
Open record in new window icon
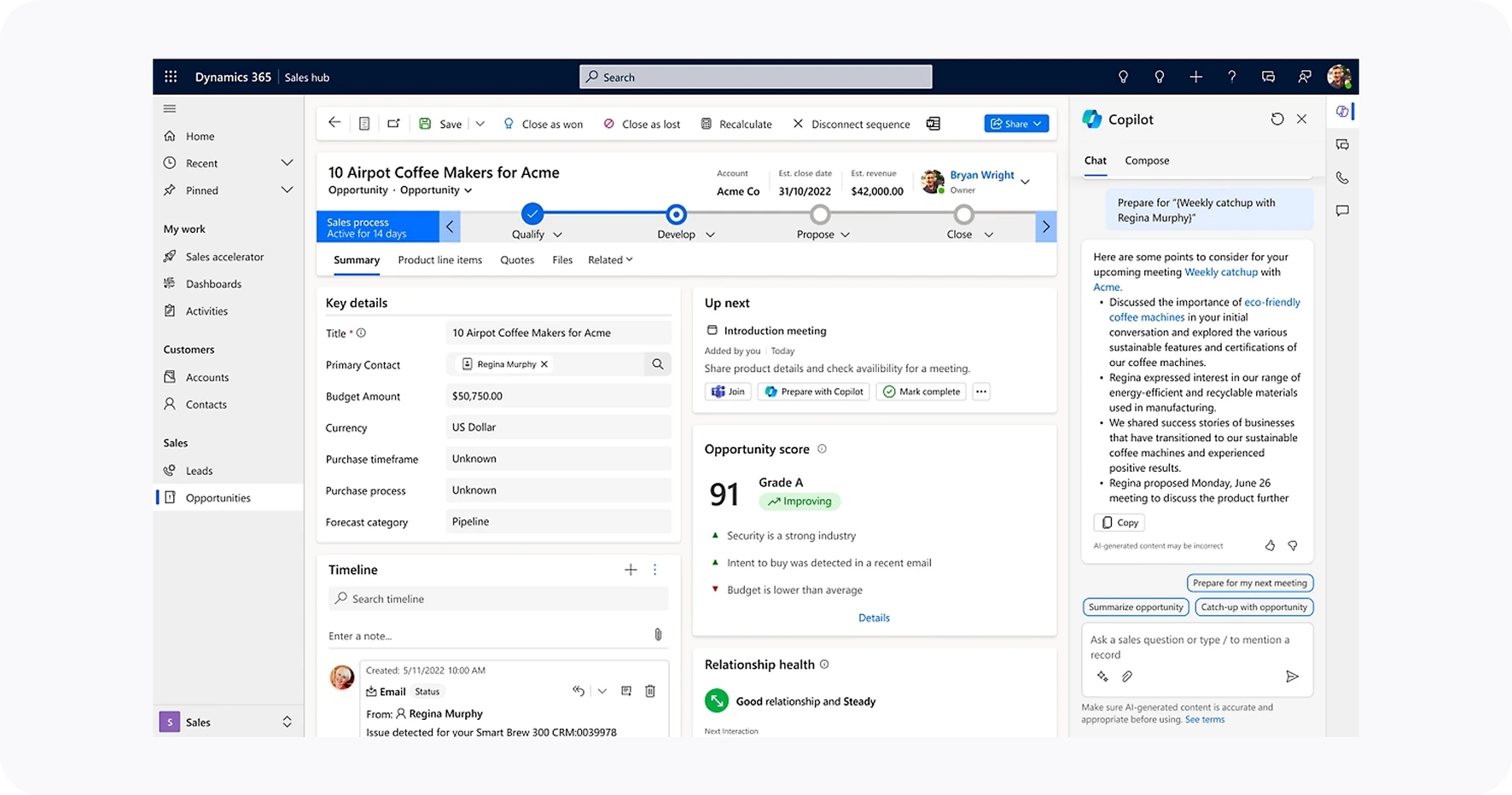pos(393,123)
